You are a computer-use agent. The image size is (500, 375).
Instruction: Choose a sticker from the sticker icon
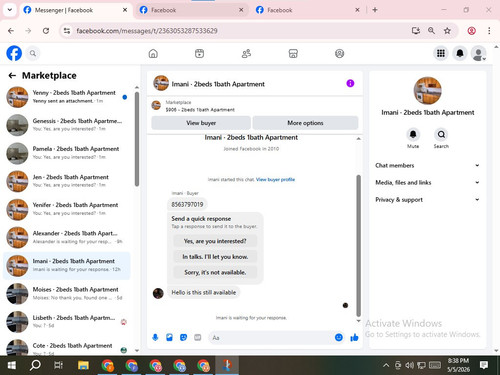click(x=183, y=338)
